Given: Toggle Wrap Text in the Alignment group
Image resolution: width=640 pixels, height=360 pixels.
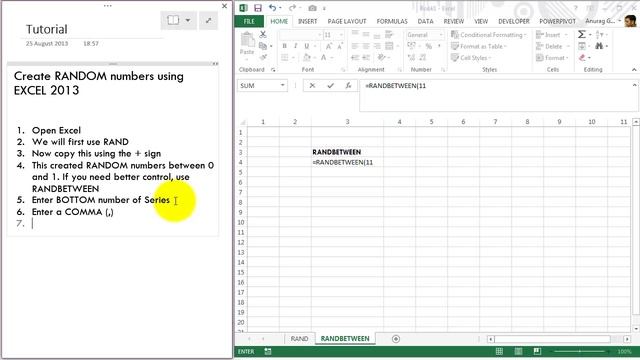Looking at the screenshot, I should tap(389, 35).
